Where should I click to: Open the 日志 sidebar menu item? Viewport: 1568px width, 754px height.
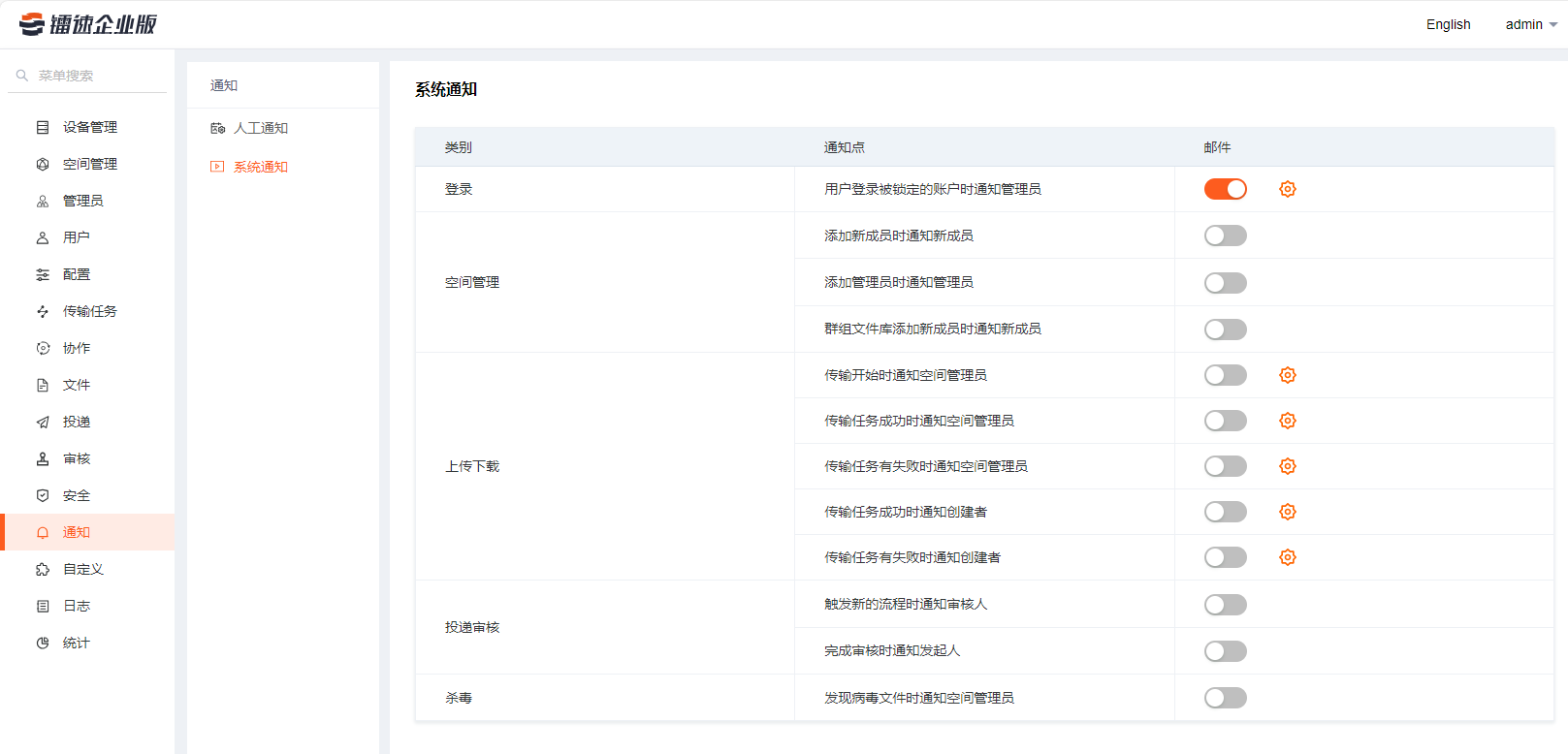click(77, 606)
